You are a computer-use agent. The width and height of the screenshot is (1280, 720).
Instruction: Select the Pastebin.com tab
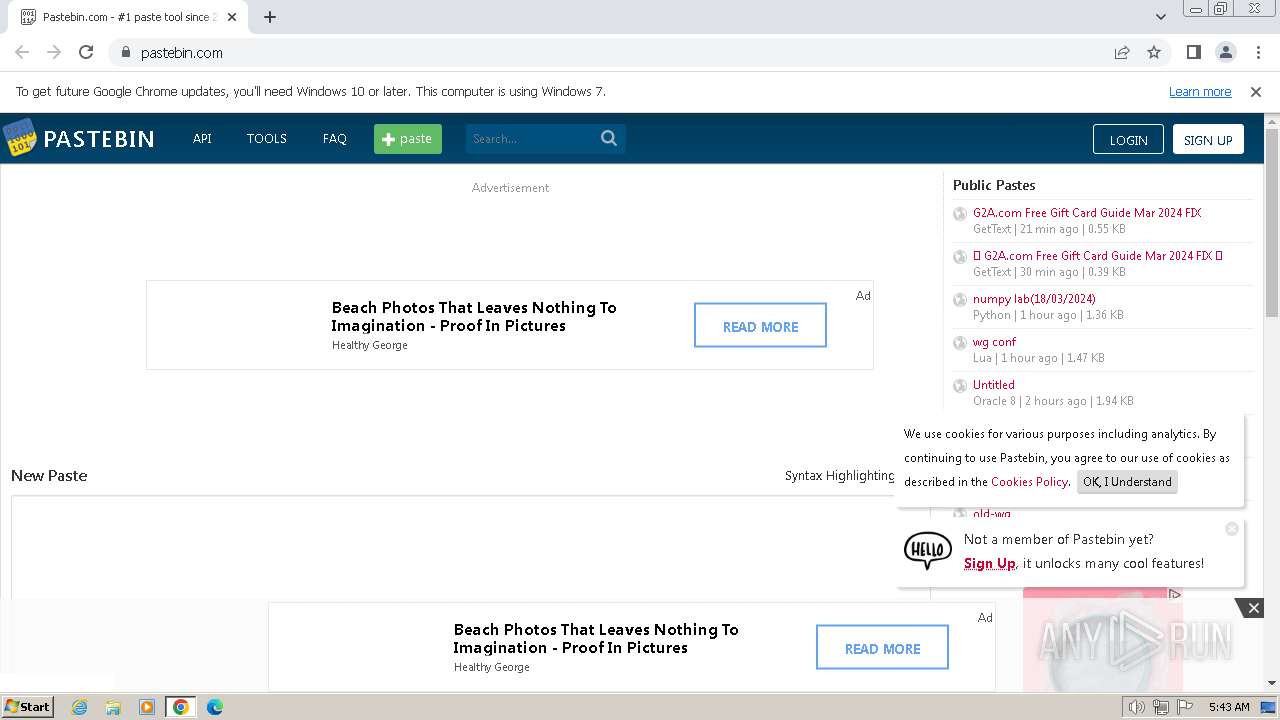[129, 17]
